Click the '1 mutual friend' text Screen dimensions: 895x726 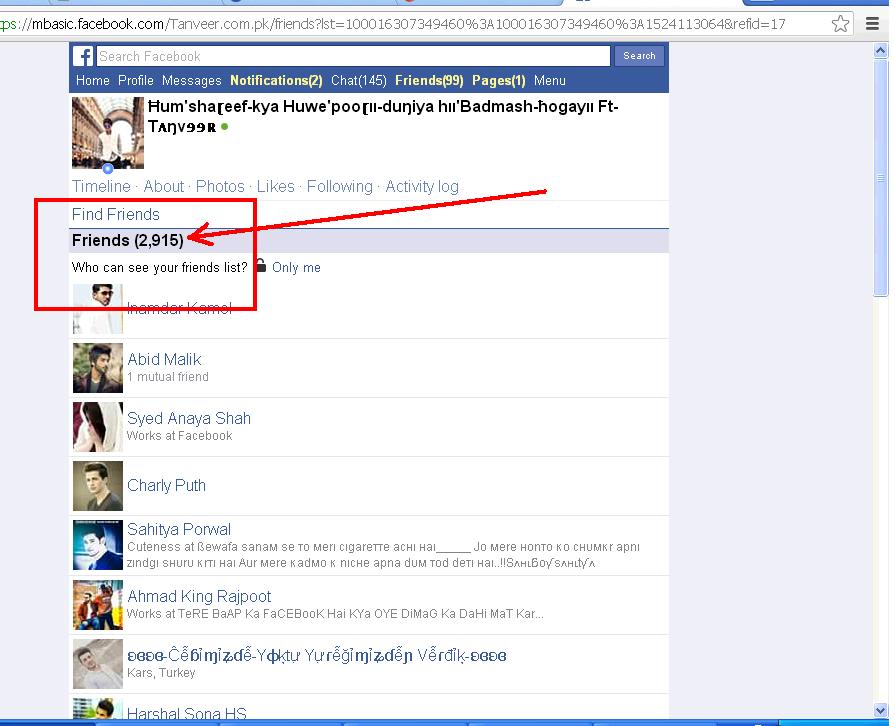(x=168, y=377)
